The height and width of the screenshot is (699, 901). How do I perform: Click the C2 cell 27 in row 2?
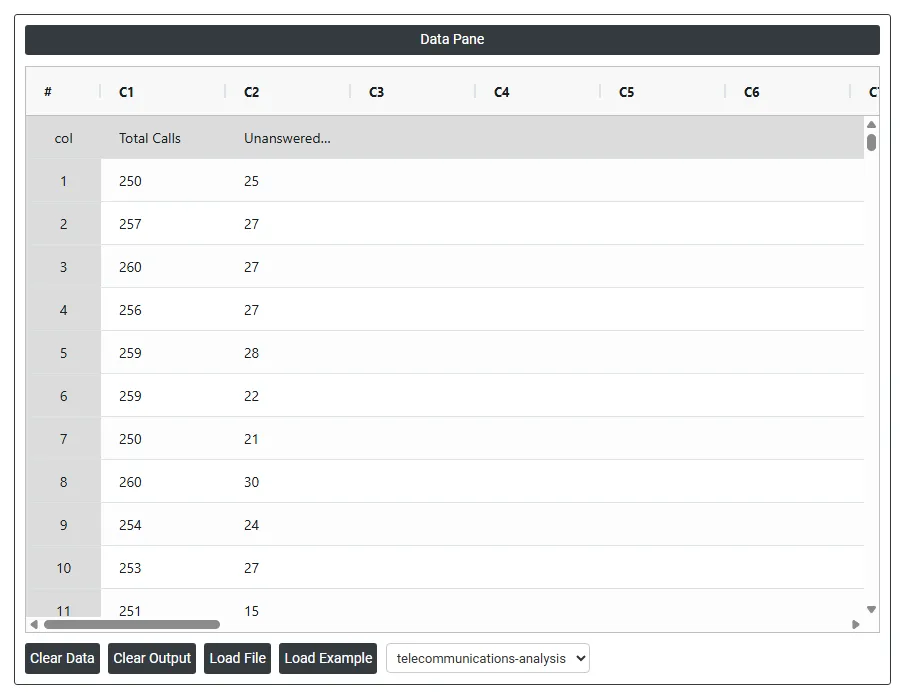pyautogui.click(x=288, y=224)
